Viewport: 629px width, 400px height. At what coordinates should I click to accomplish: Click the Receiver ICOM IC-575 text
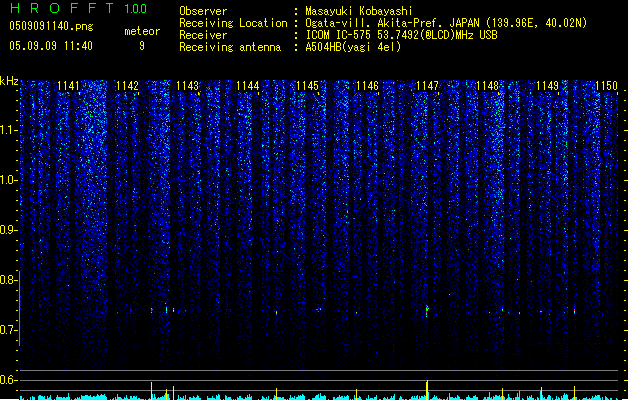point(401,35)
